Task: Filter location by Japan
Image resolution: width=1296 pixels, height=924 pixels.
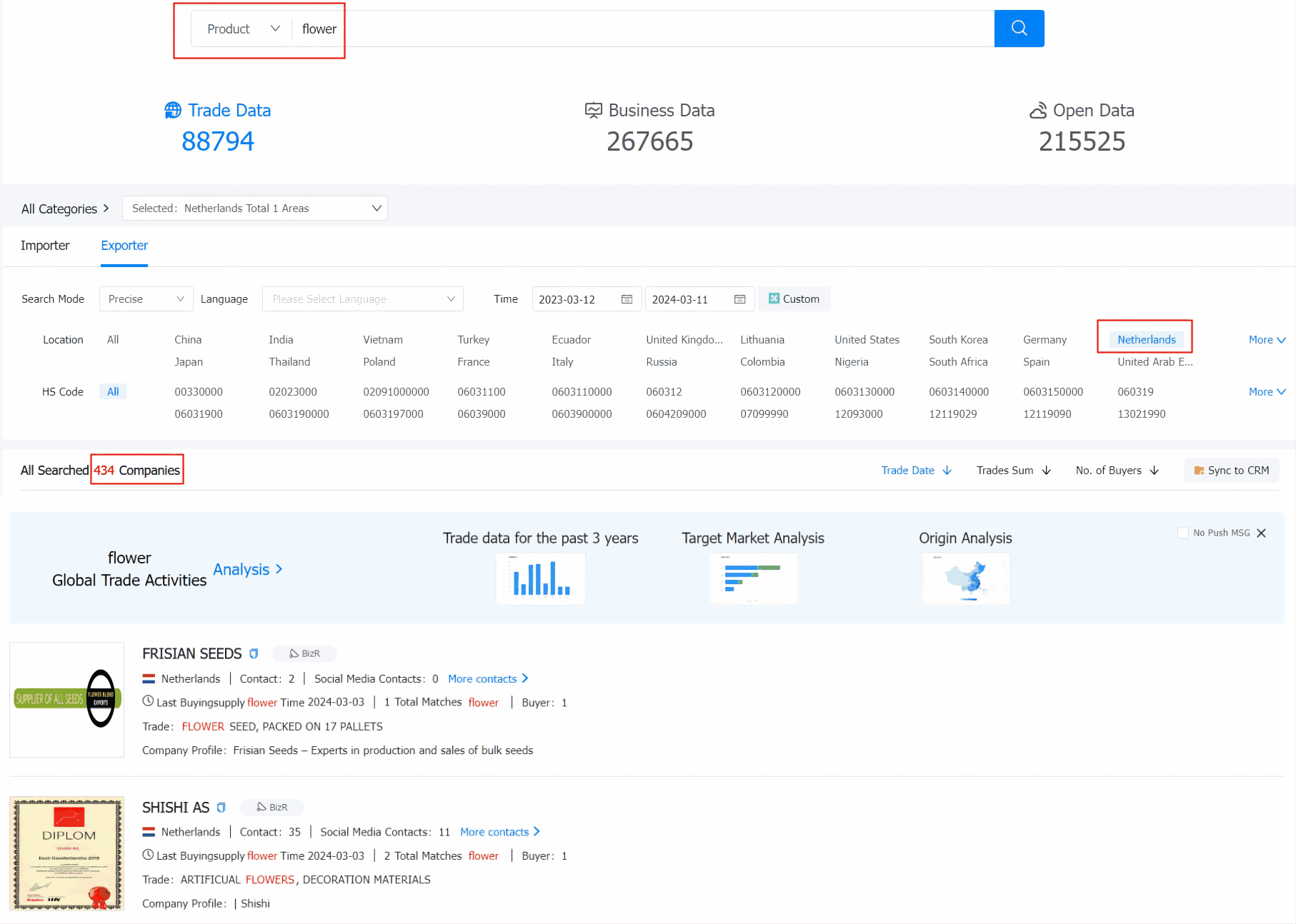Action: point(189,362)
